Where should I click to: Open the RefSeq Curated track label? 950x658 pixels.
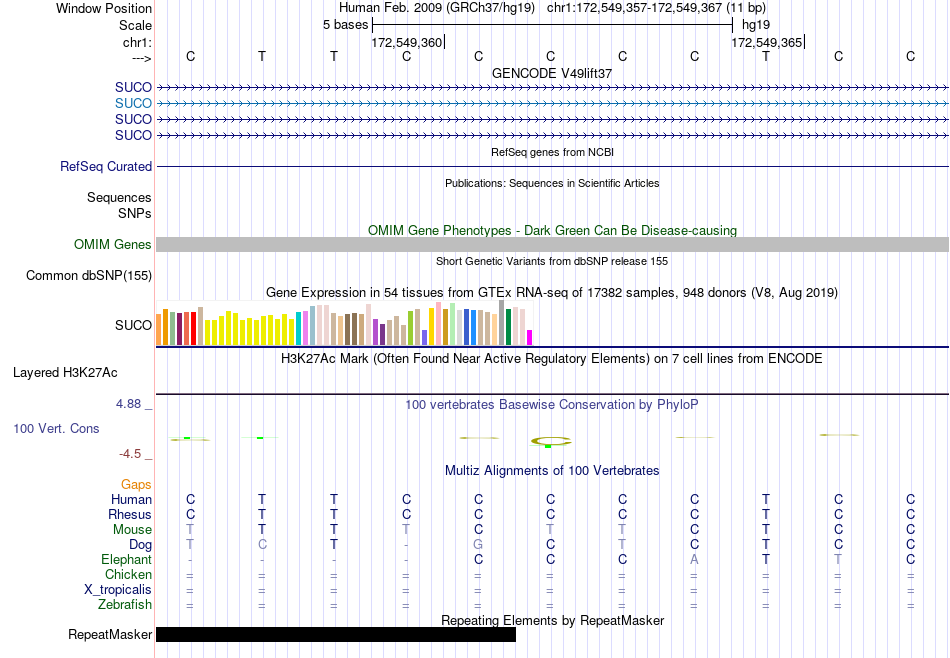point(106,166)
